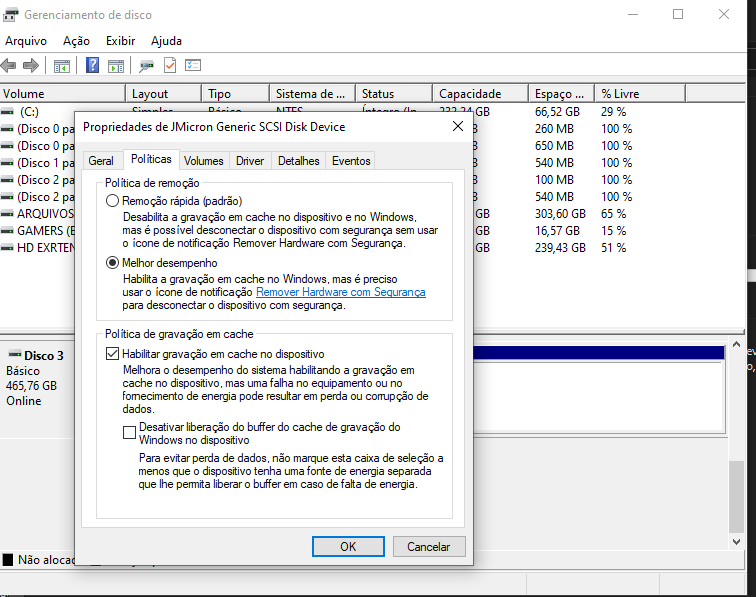756x597 pixels.
Task: Click the HD EXRTEN volume drive icon
Action: [x=7, y=248]
